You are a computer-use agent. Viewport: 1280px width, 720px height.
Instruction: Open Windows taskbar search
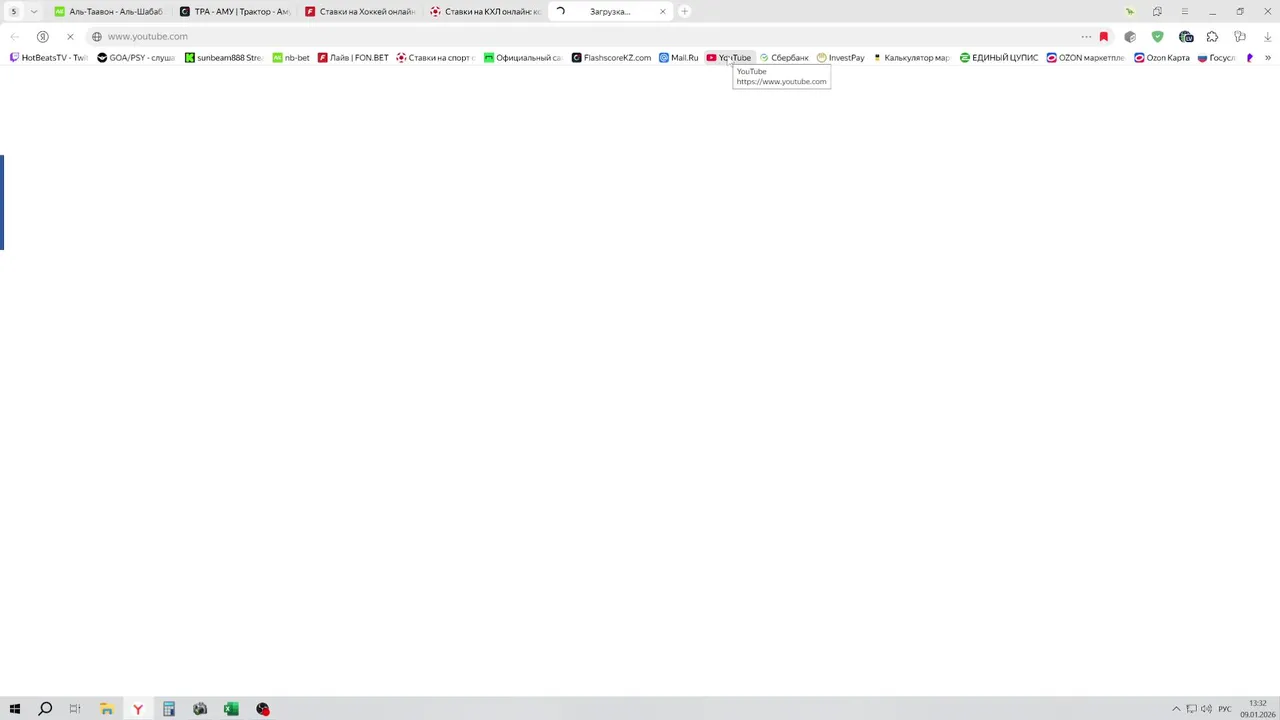(45, 709)
